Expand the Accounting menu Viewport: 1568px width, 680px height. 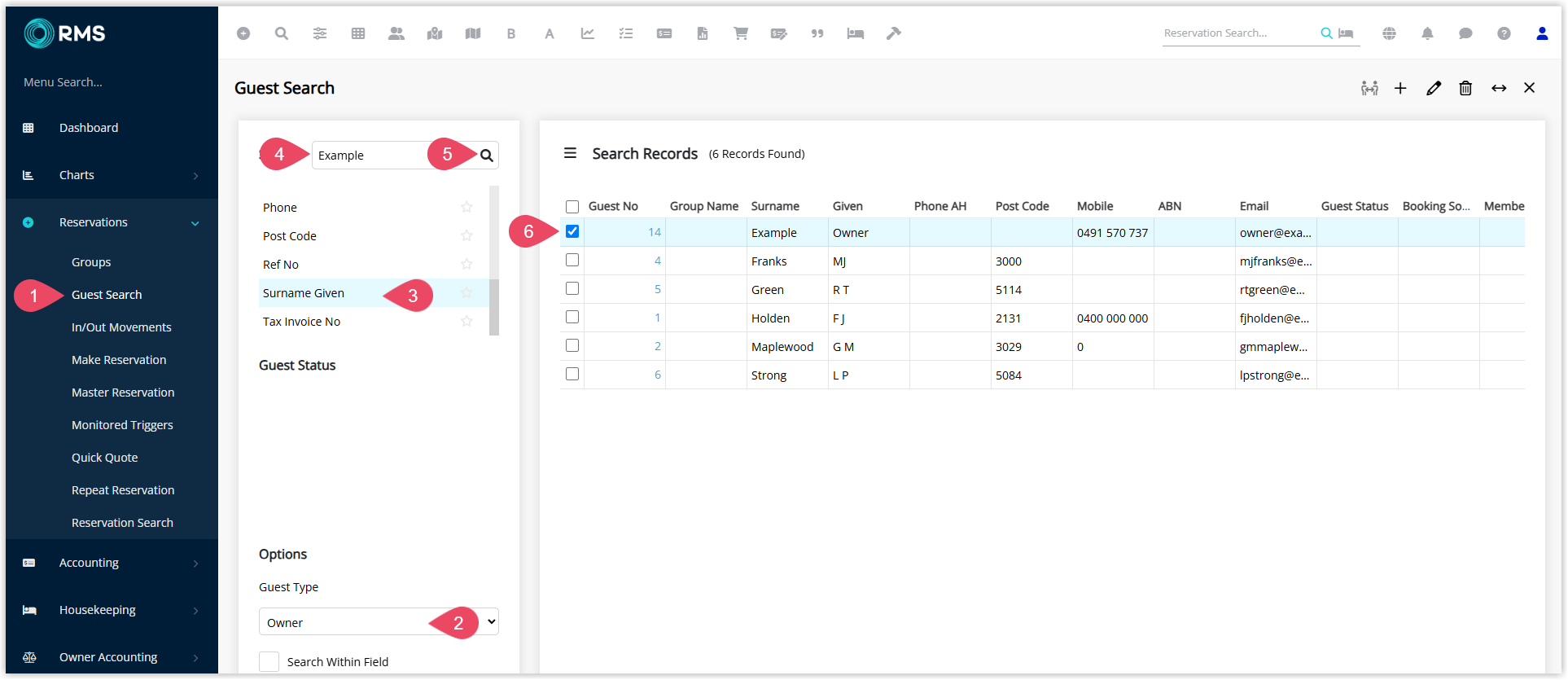112,563
